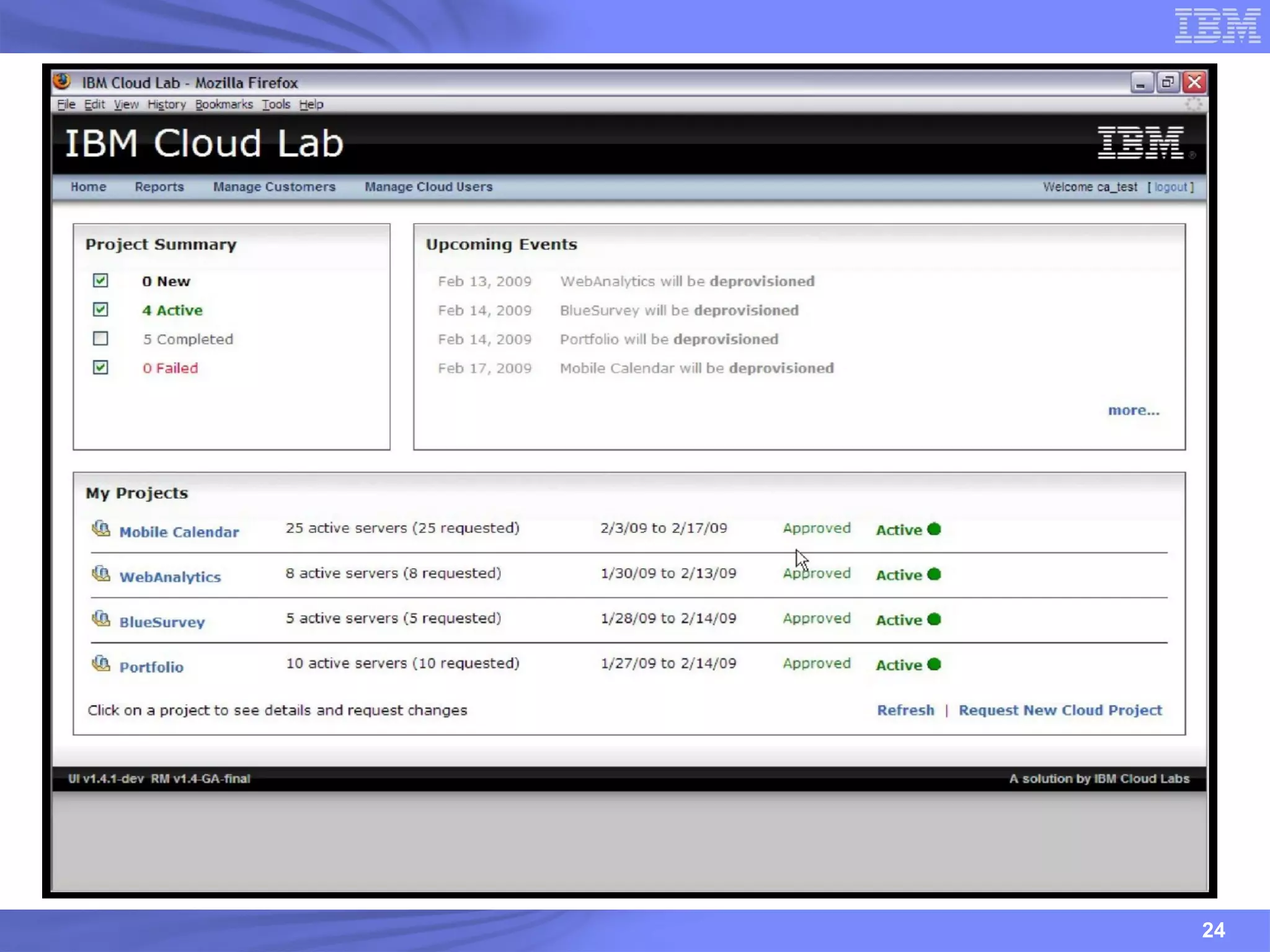The width and height of the screenshot is (1270, 952).
Task: Click the Portfolio project icon
Action: point(101,664)
